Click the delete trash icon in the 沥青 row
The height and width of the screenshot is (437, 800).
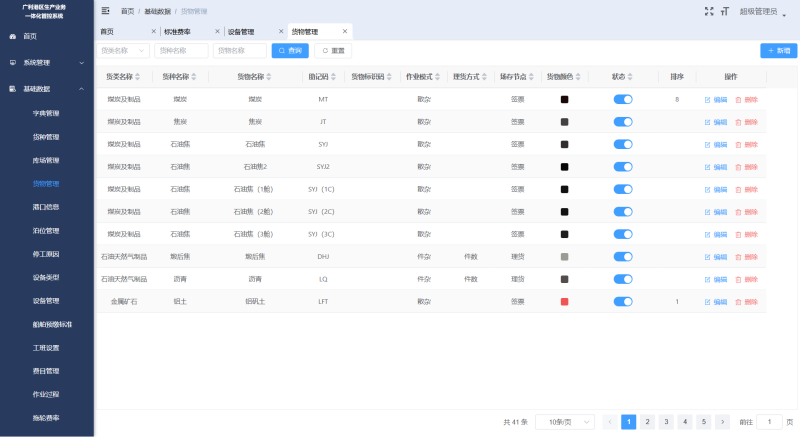pyautogui.click(x=739, y=279)
